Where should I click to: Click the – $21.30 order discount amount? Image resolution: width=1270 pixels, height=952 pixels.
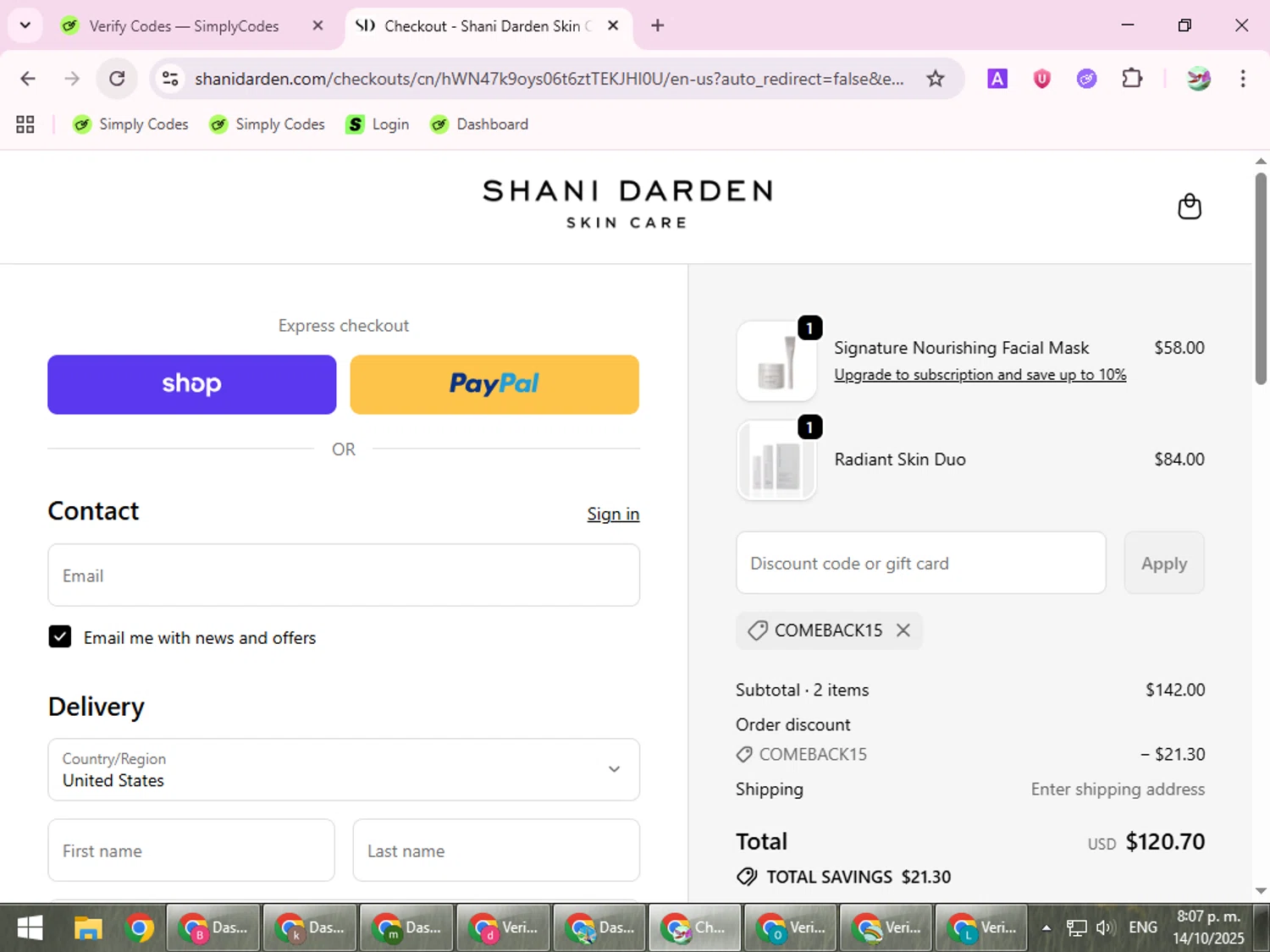[1173, 754]
